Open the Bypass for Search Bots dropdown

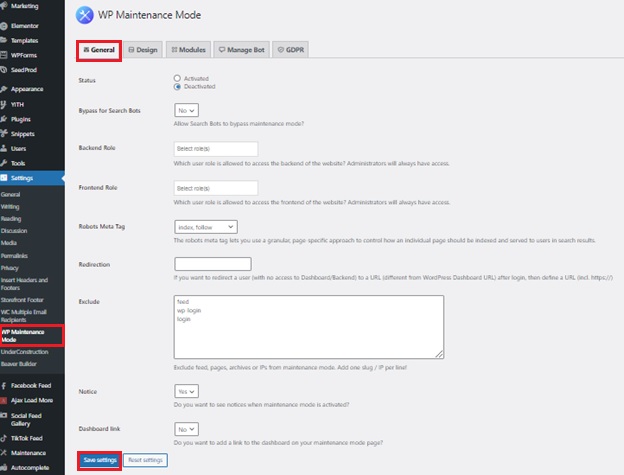pos(186,110)
